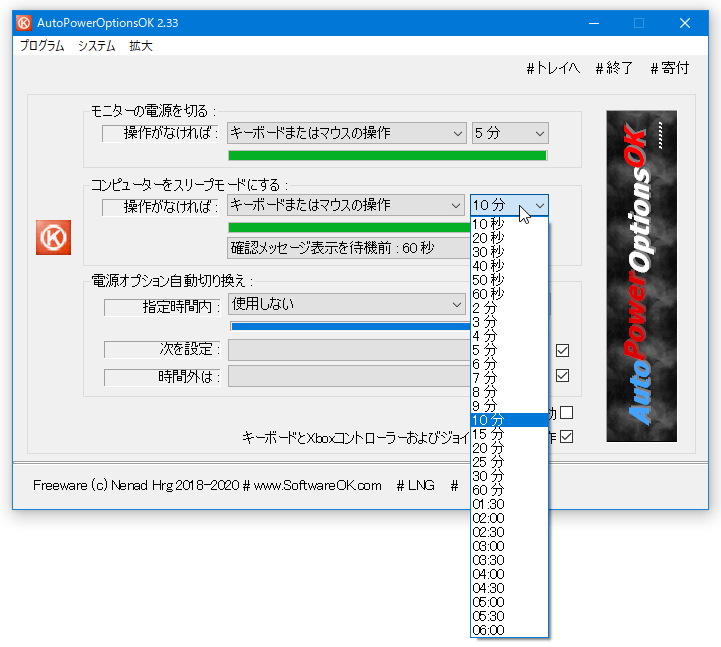Click the www.SoftwareOK.com link
This screenshot has height=647, width=721.
(x=317, y=486)
